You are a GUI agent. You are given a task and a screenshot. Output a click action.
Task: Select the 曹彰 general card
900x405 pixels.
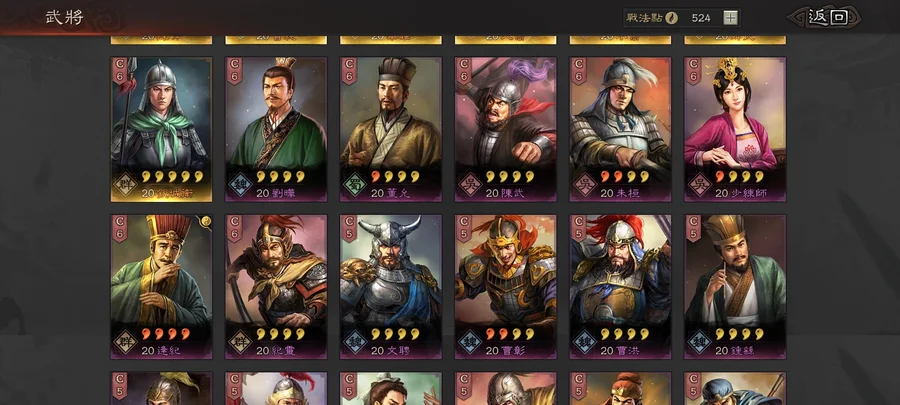pos(506,287)
